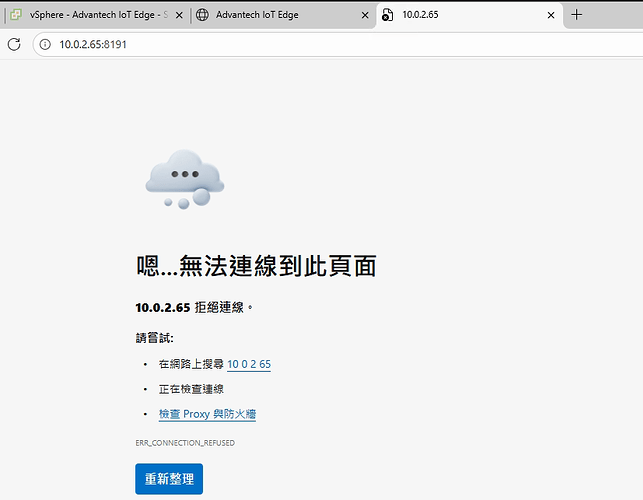View site information icon in address bar

pos(45,44)
